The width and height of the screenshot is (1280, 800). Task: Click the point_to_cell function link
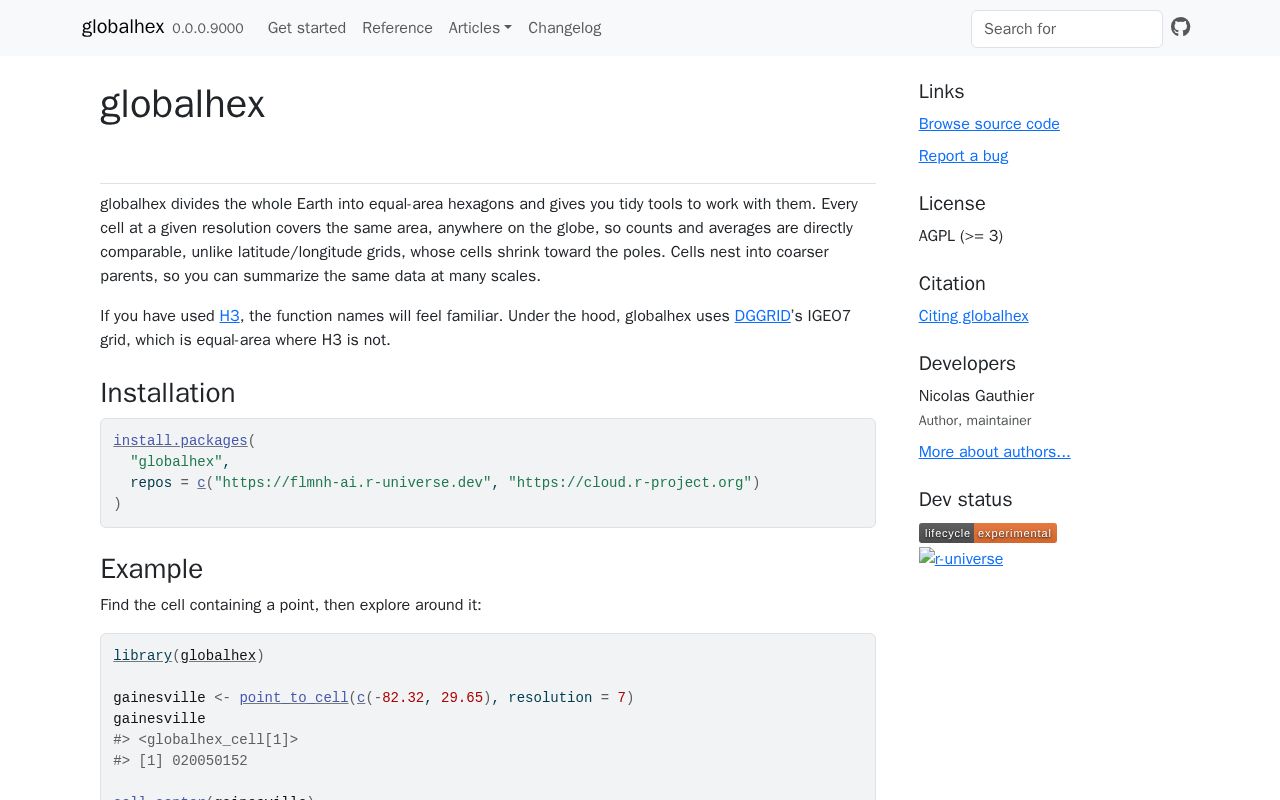point(294,698)
